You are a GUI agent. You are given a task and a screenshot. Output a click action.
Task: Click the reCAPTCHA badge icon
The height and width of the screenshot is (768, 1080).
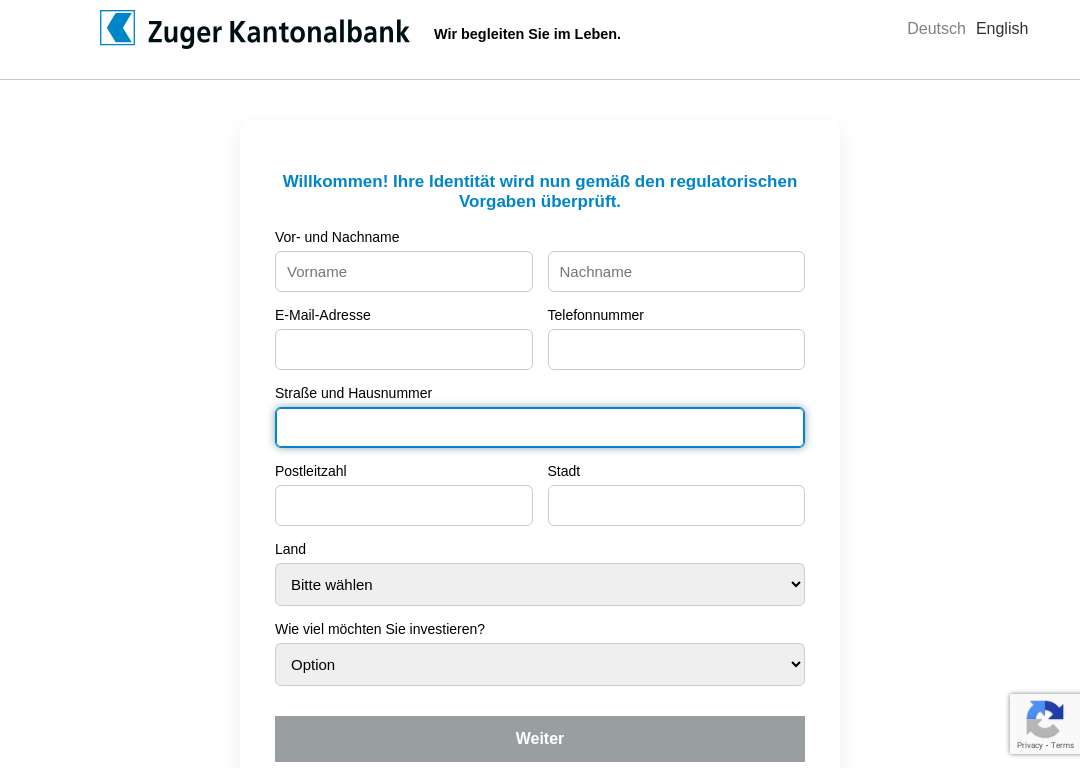pos(1045,718)
